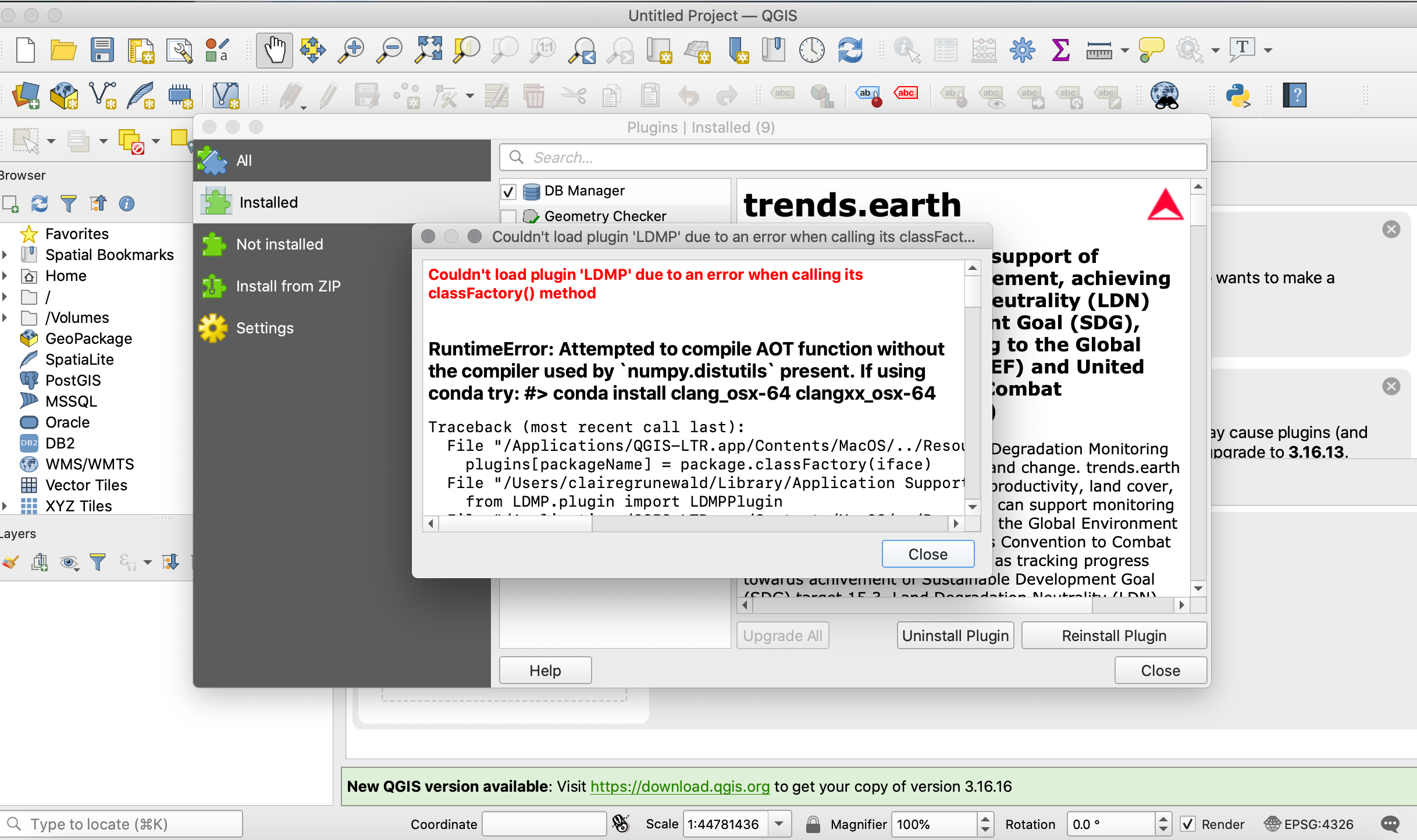Select the Pan Map tool
1417x840 pixels.
pyautogui.click(x=273, y=50)
